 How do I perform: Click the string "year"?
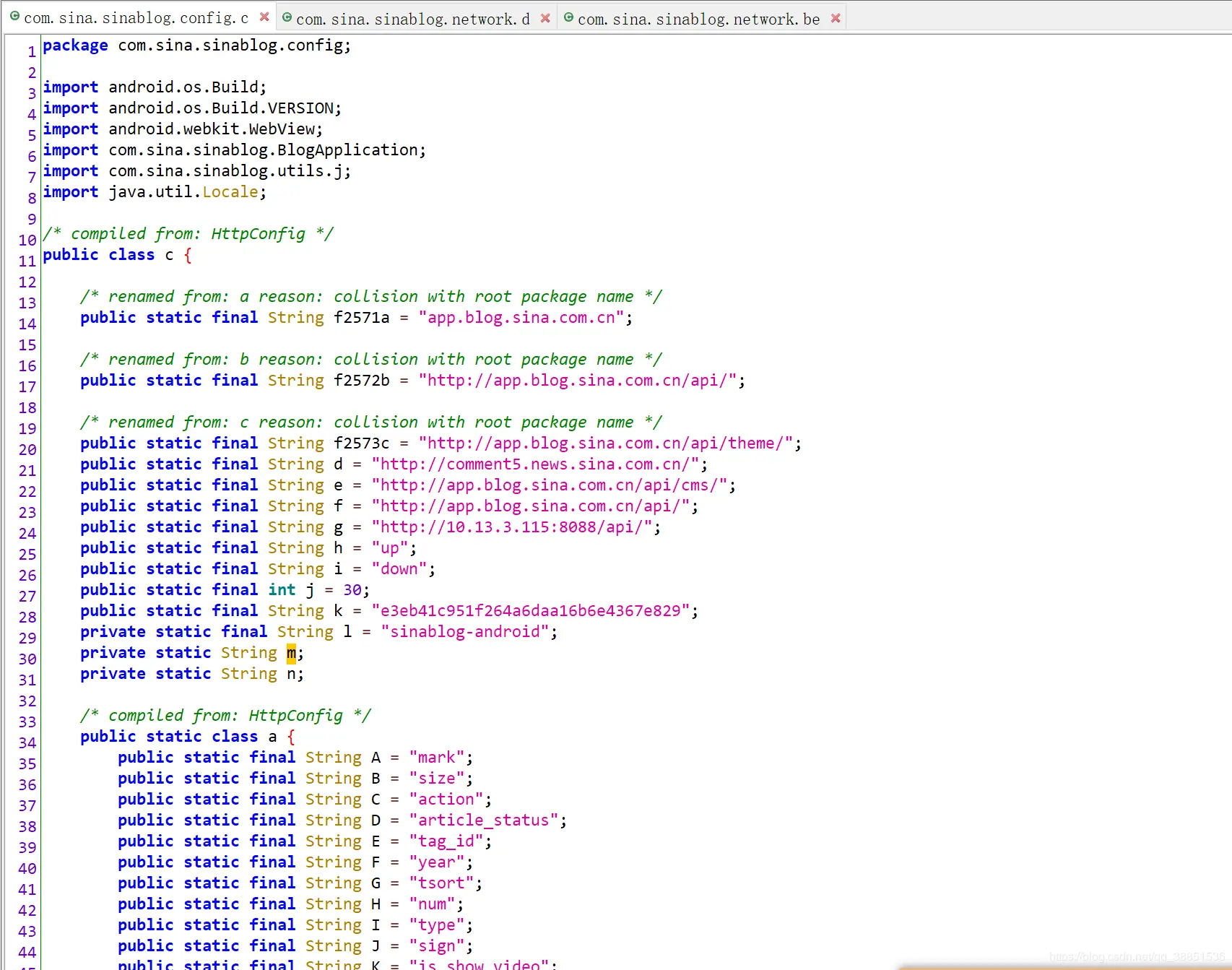[437, 862]
